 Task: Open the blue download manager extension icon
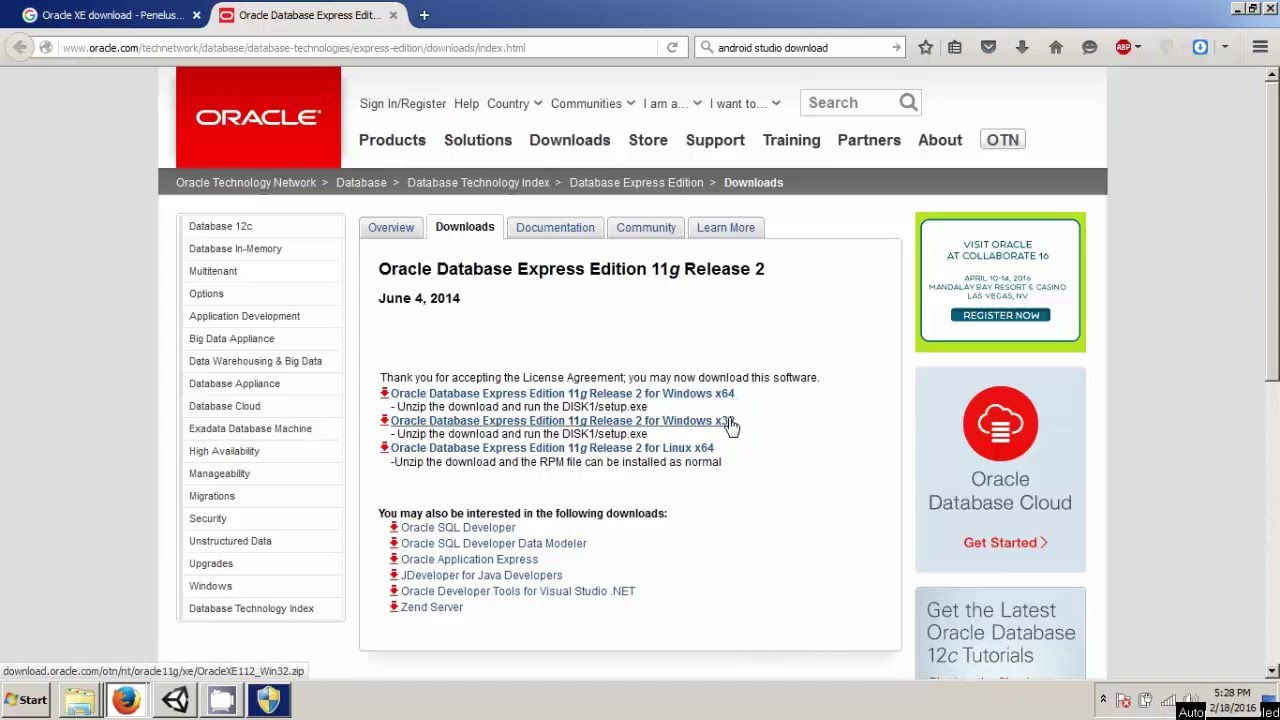pos(1200,47)
